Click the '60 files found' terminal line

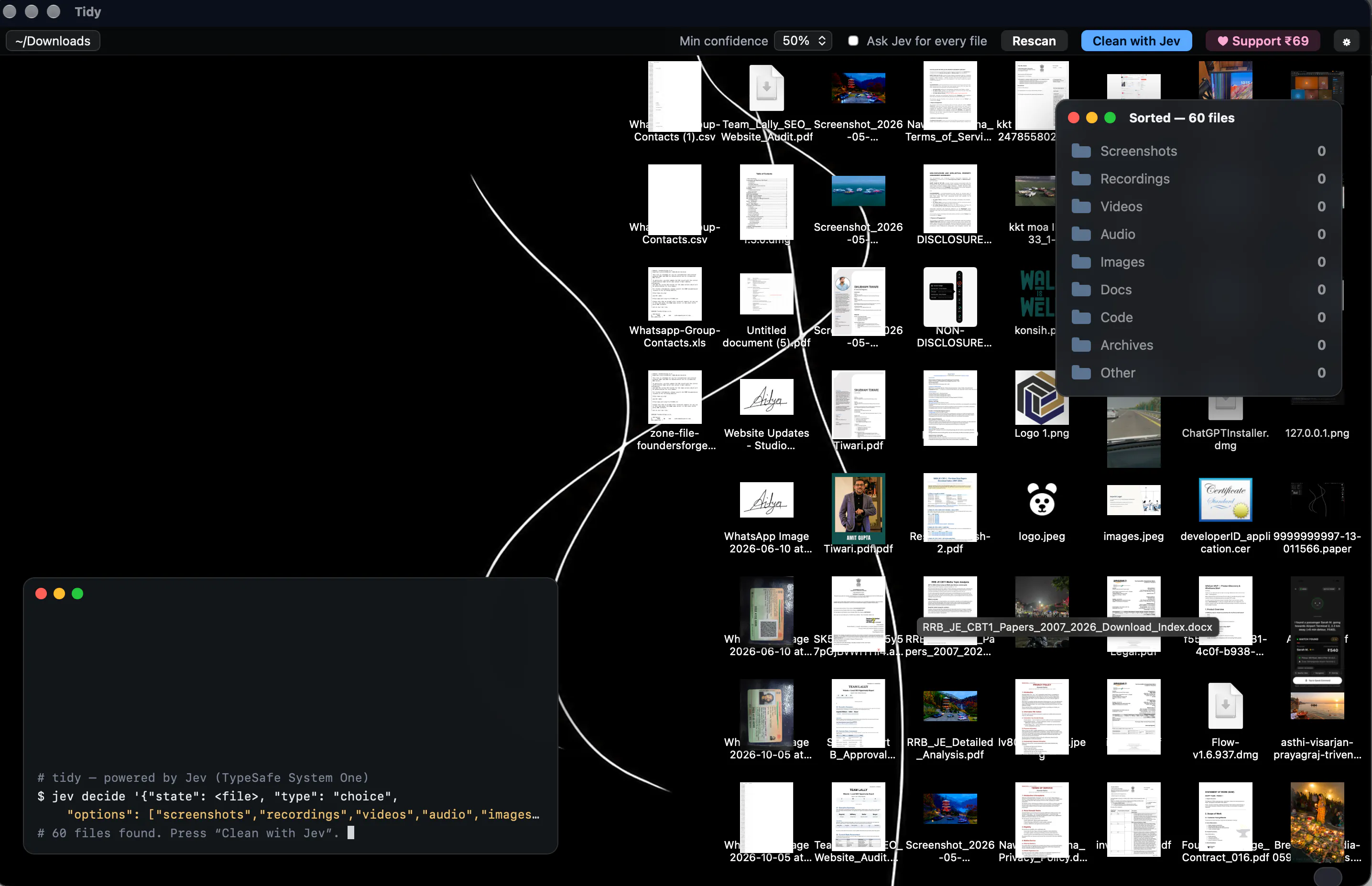click(x=189, y=833)
